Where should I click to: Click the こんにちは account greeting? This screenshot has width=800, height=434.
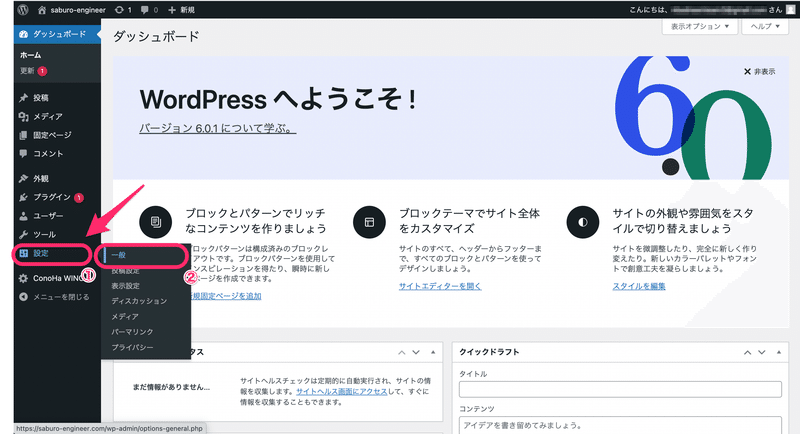coord(706,10)
